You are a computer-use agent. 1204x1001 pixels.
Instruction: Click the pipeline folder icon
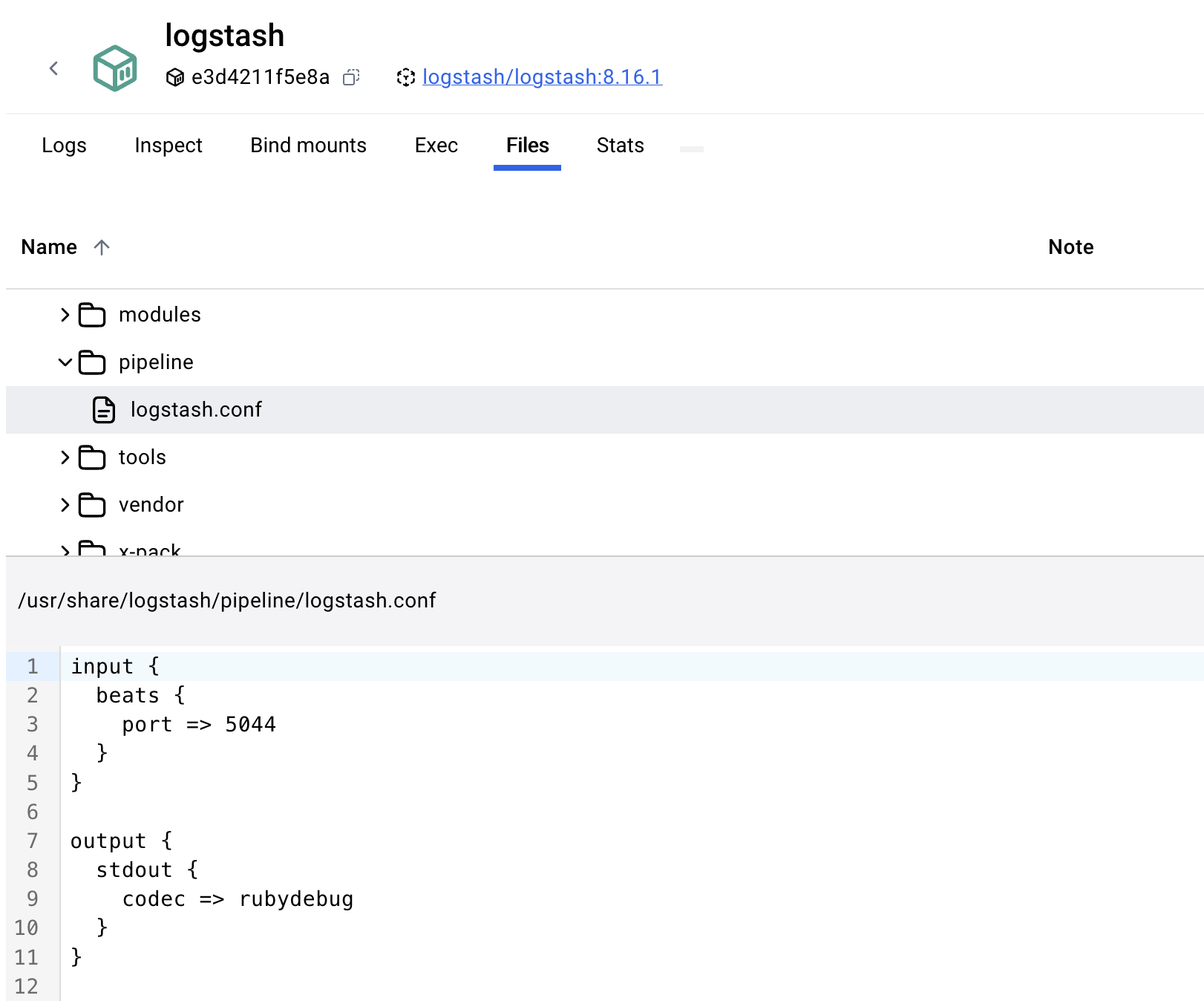(92, 362)
